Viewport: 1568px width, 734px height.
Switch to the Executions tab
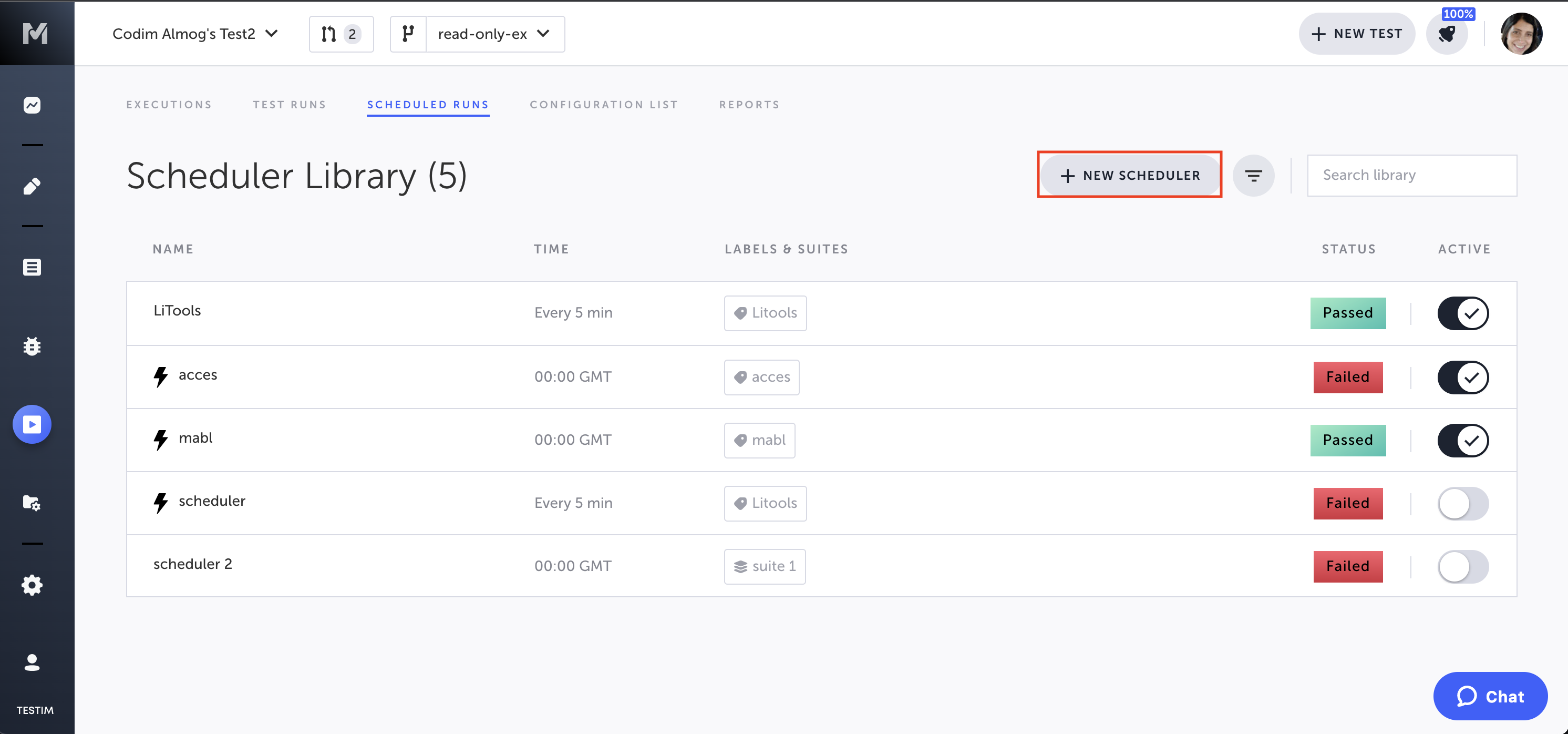169,105
